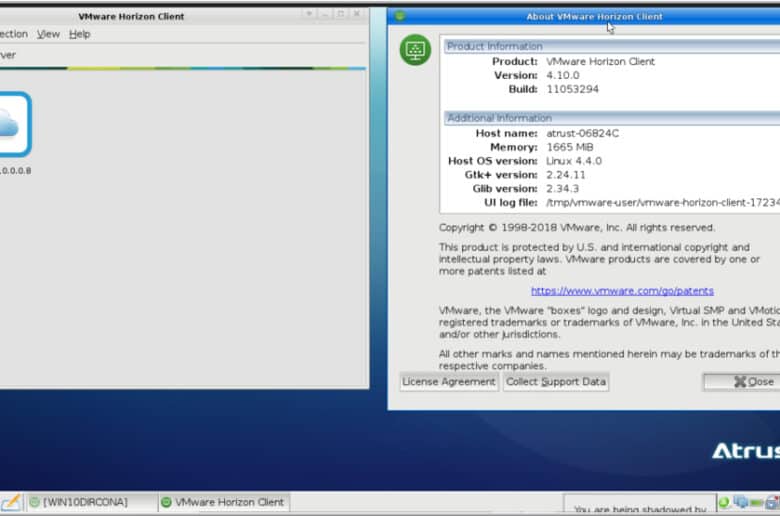Click the version value 4.10.0
The image size is (780, 516).
coord(563,75)
